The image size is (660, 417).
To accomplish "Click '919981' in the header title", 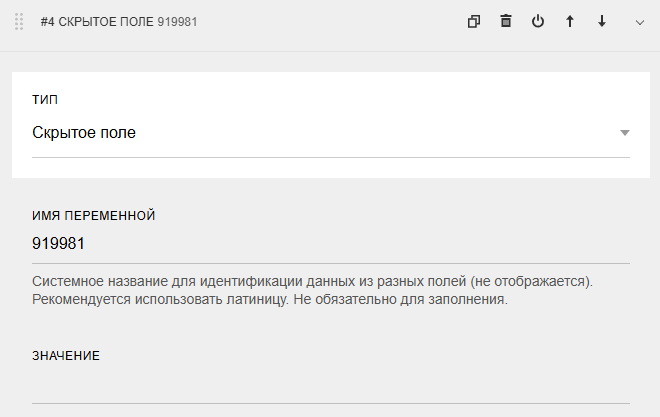I will click(177, 21).
